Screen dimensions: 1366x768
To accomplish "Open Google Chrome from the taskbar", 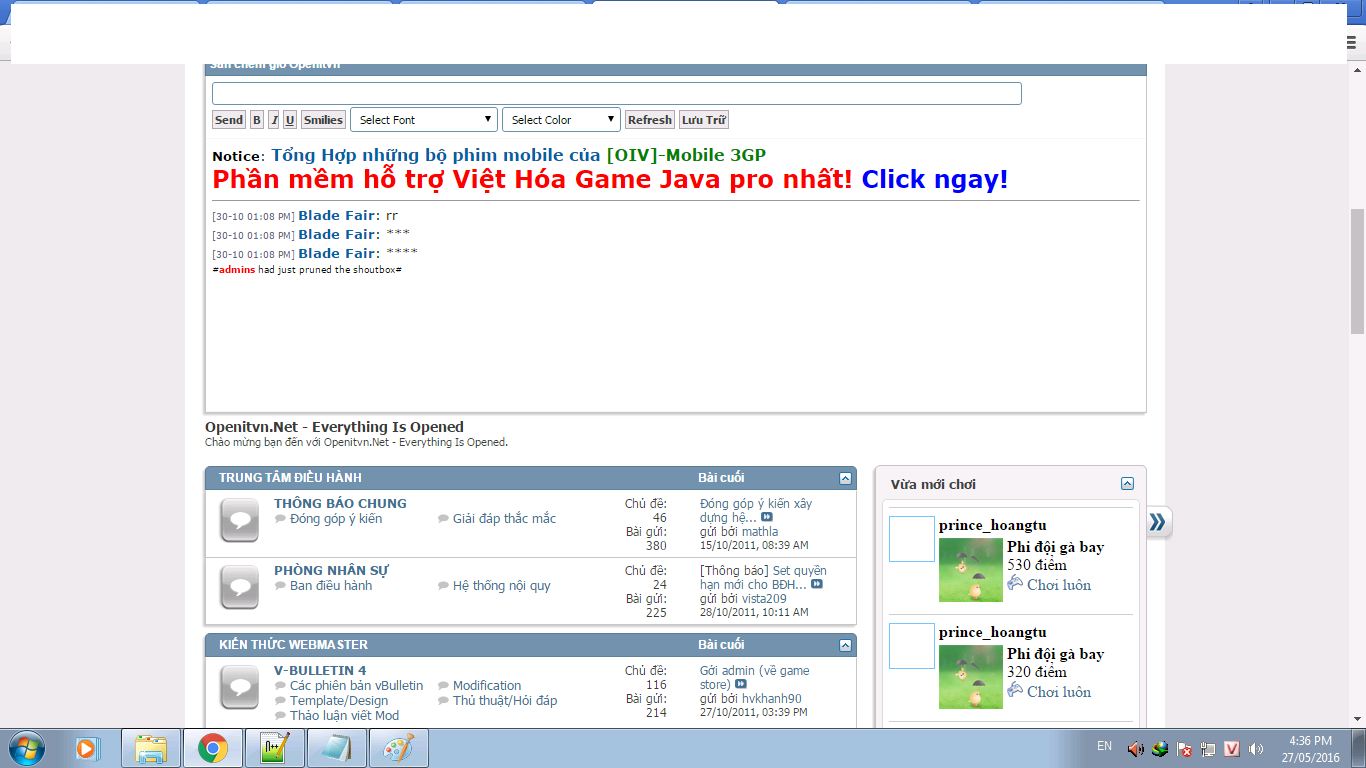I will [x=212, y=748].
